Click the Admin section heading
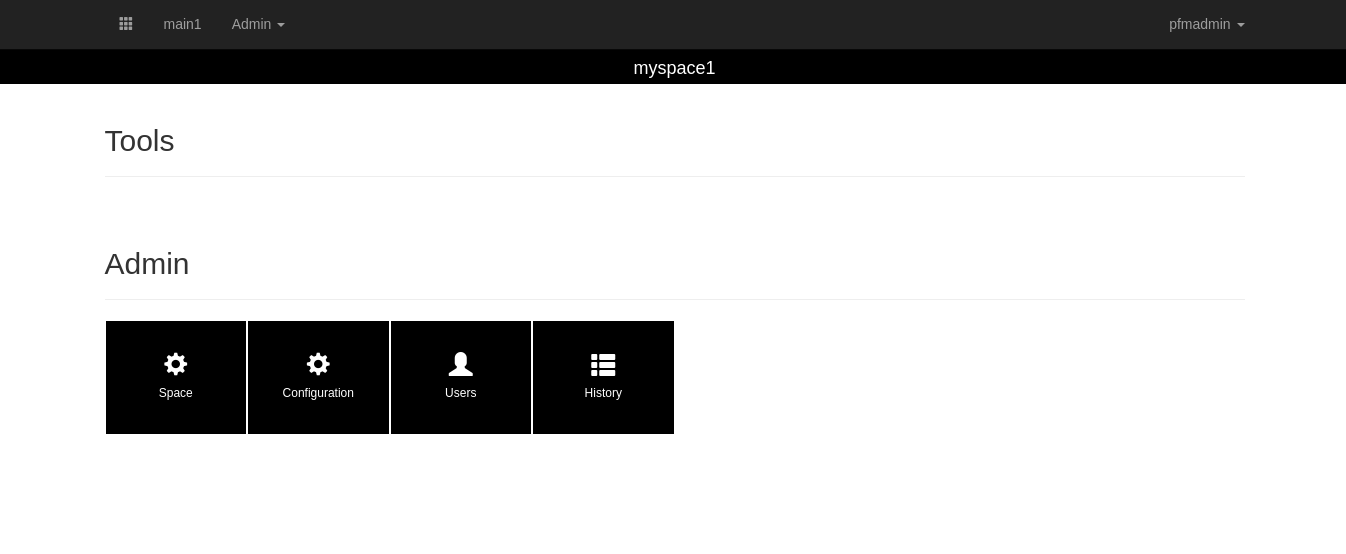Viewport: 1346px width, 554px height. click(147, 264)
